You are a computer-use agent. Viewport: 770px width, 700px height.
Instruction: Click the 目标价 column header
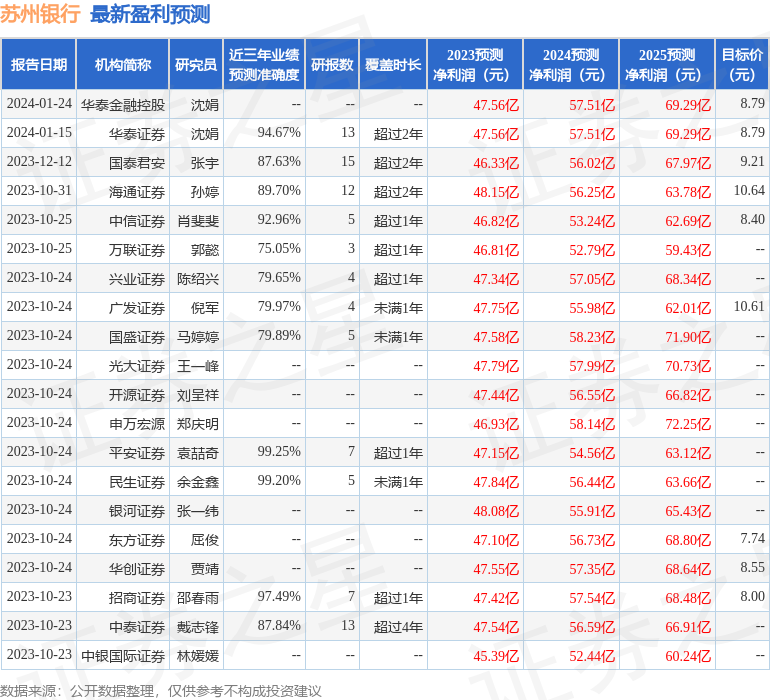tap(742, 64)
